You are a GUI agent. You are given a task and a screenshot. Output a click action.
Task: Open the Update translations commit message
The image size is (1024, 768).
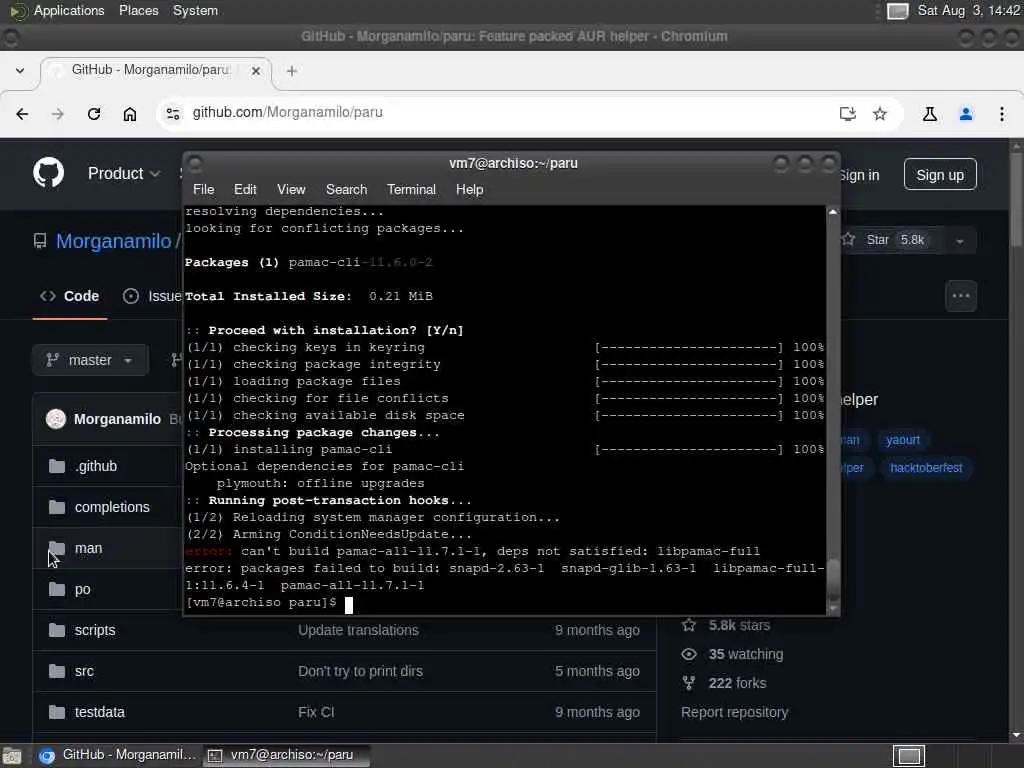359,630
